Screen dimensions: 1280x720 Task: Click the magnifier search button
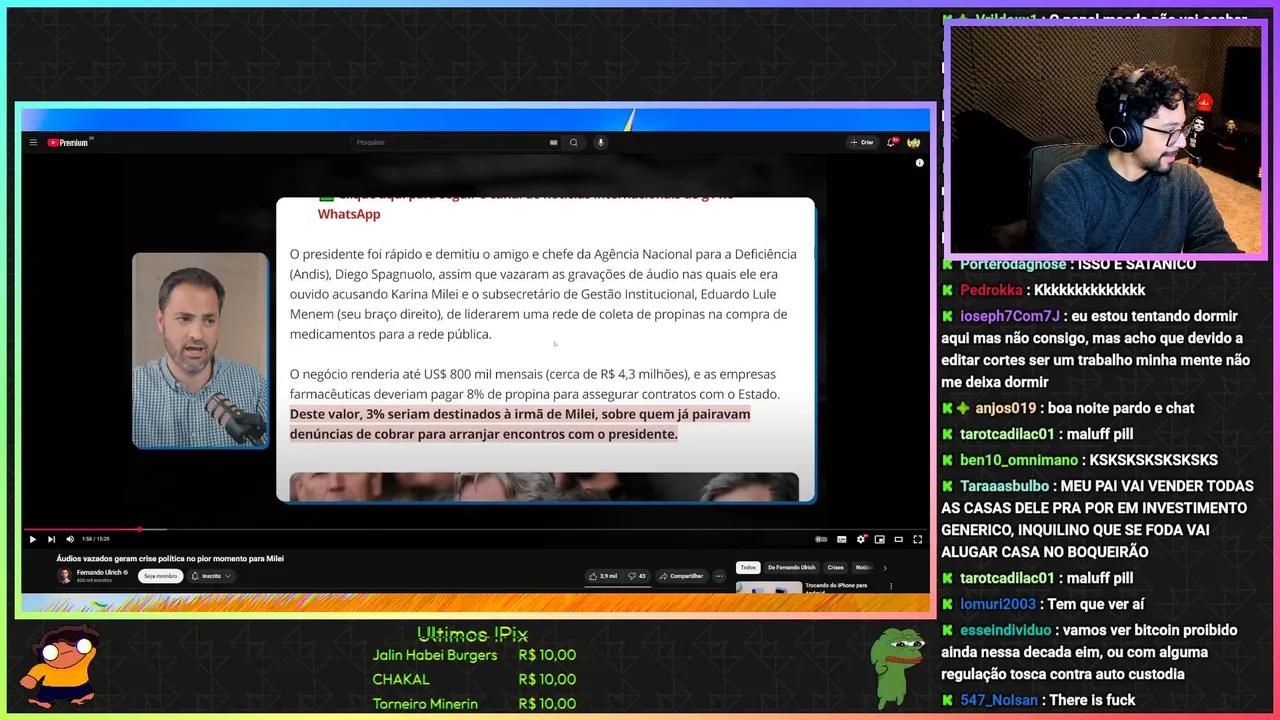click(x=574, y=142)
